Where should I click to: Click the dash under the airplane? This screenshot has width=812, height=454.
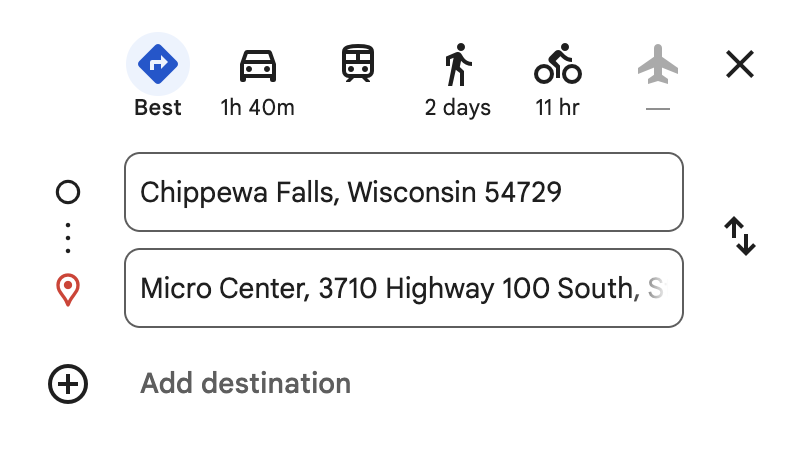point(658,109)
